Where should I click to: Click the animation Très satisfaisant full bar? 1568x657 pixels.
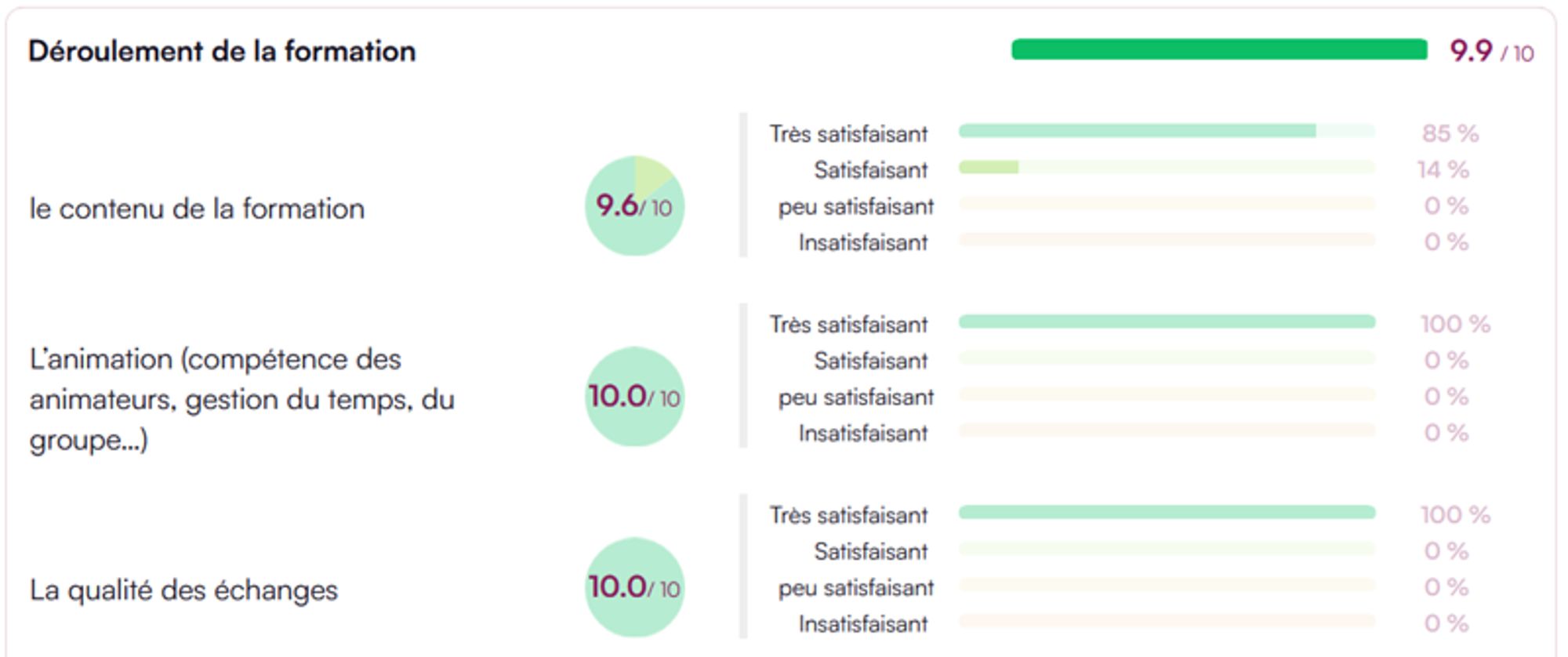pyautogui.click(x=1167, y=321)
